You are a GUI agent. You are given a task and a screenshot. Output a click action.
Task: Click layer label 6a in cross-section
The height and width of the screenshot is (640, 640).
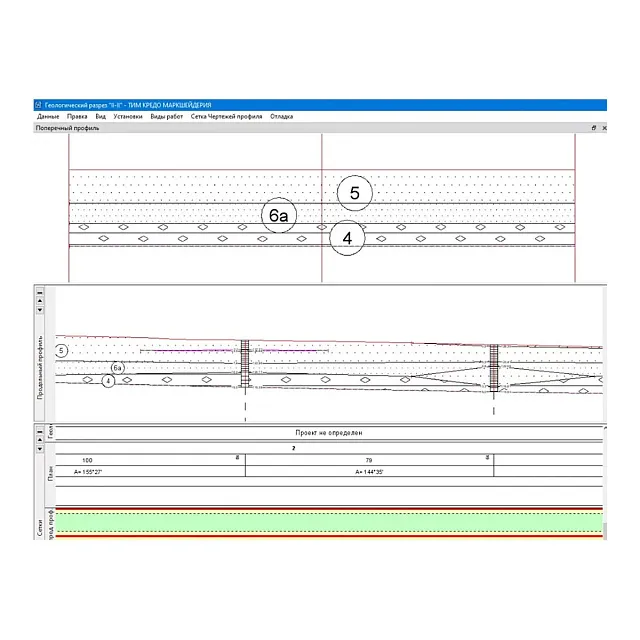[279, 215]
